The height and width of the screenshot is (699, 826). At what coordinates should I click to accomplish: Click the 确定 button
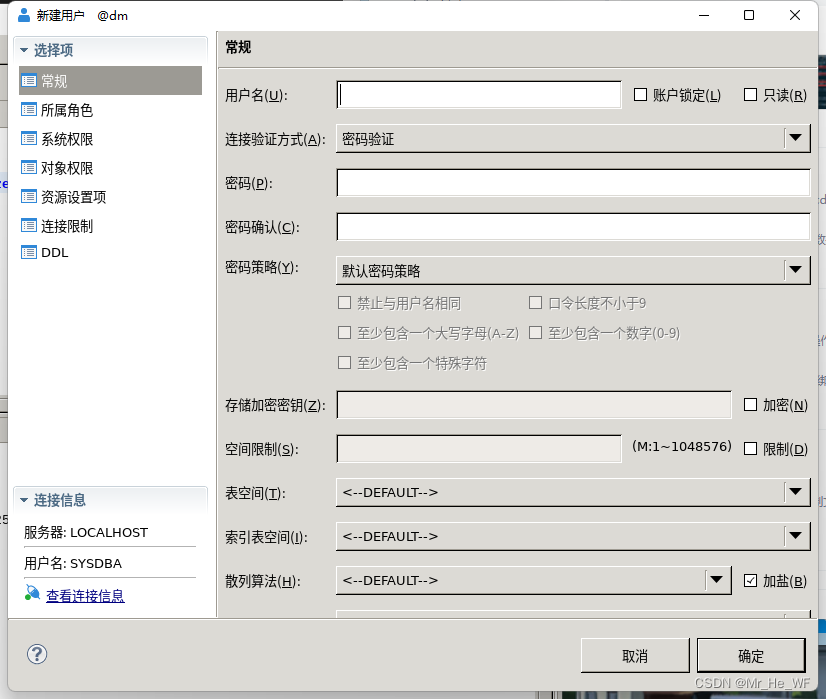pyautogui.click(x=751, y=656)
